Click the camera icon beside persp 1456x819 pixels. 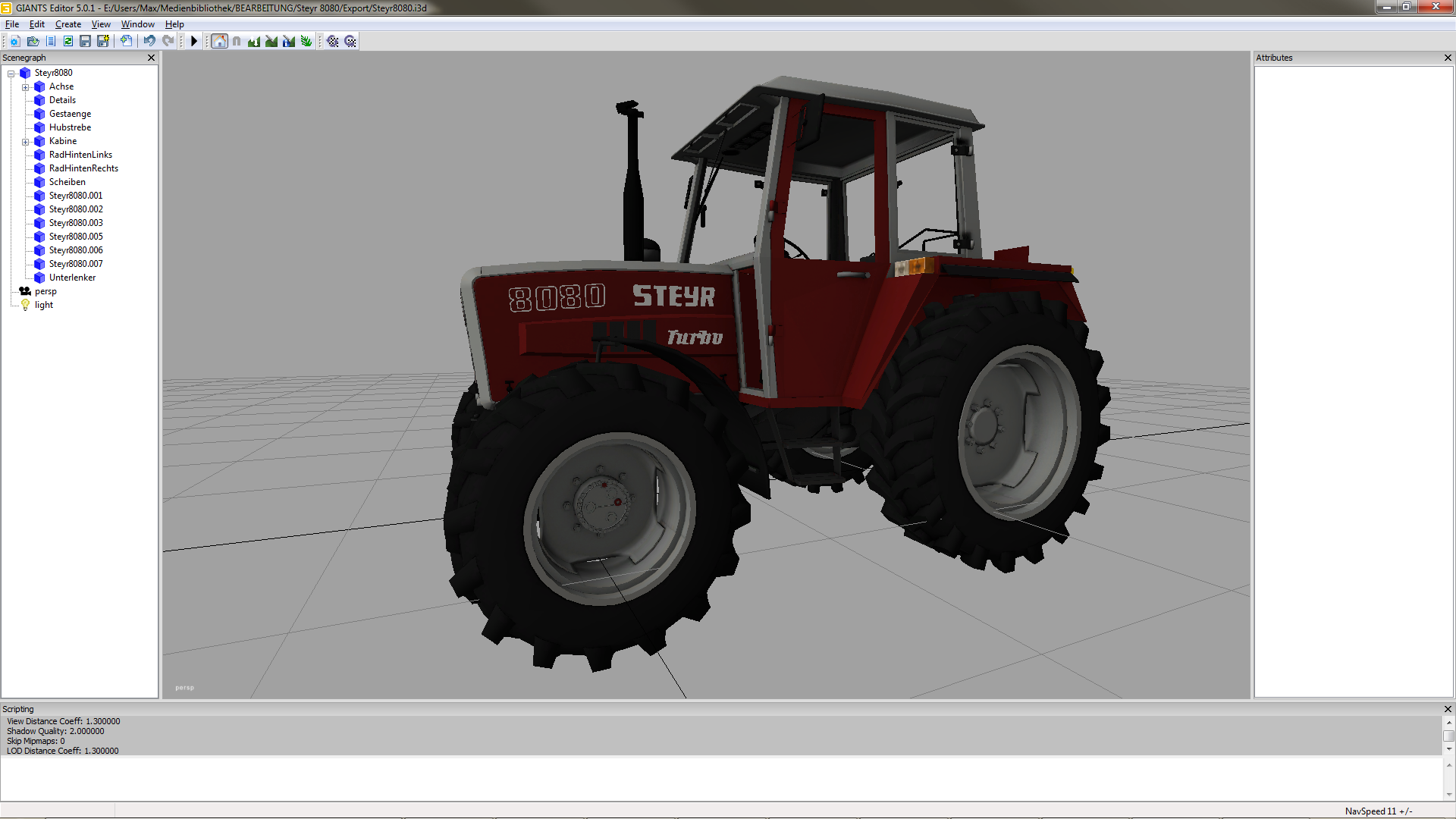coord(25,291)
